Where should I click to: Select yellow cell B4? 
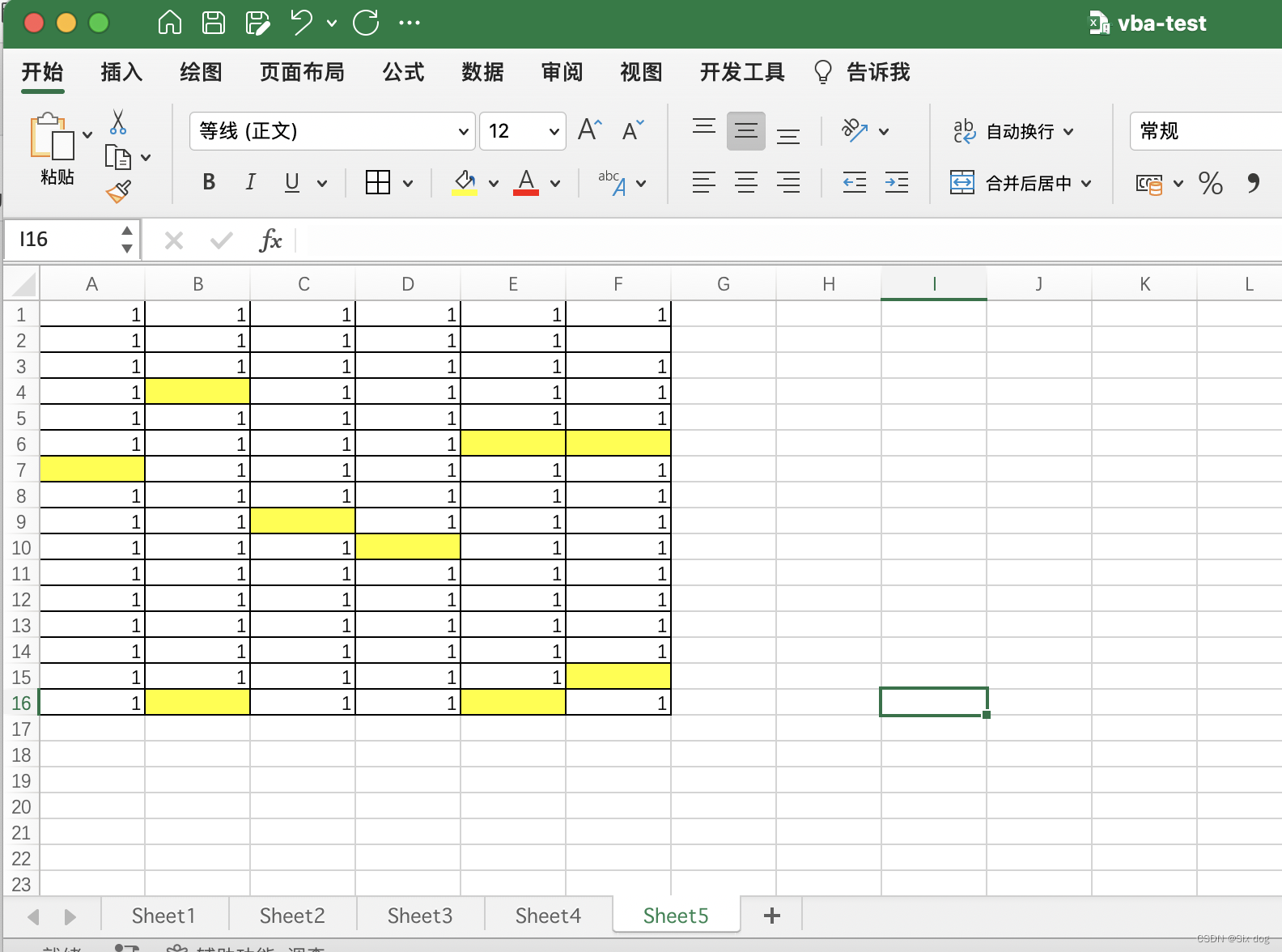(197, 392)
